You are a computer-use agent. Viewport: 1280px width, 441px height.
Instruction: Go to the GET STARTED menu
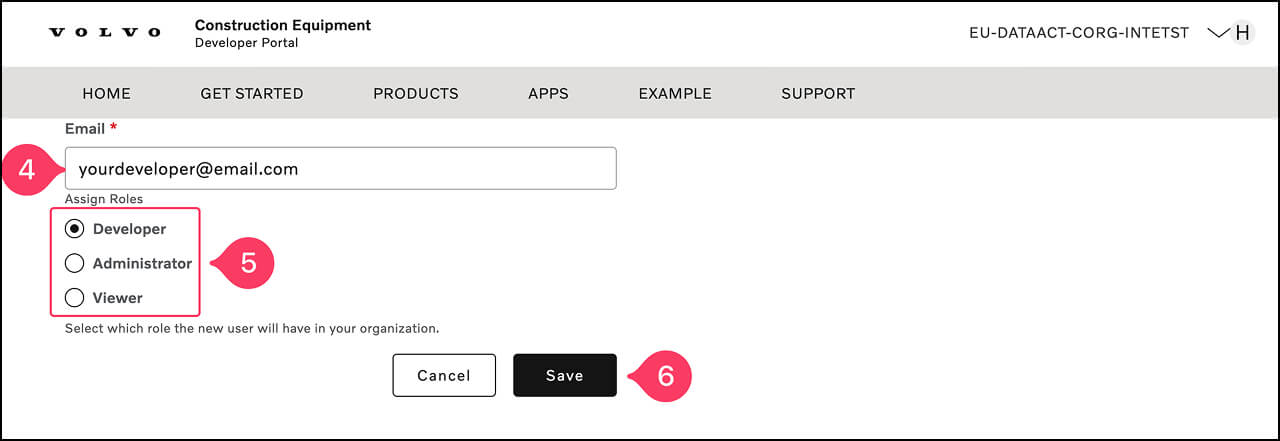pos(252,94)
